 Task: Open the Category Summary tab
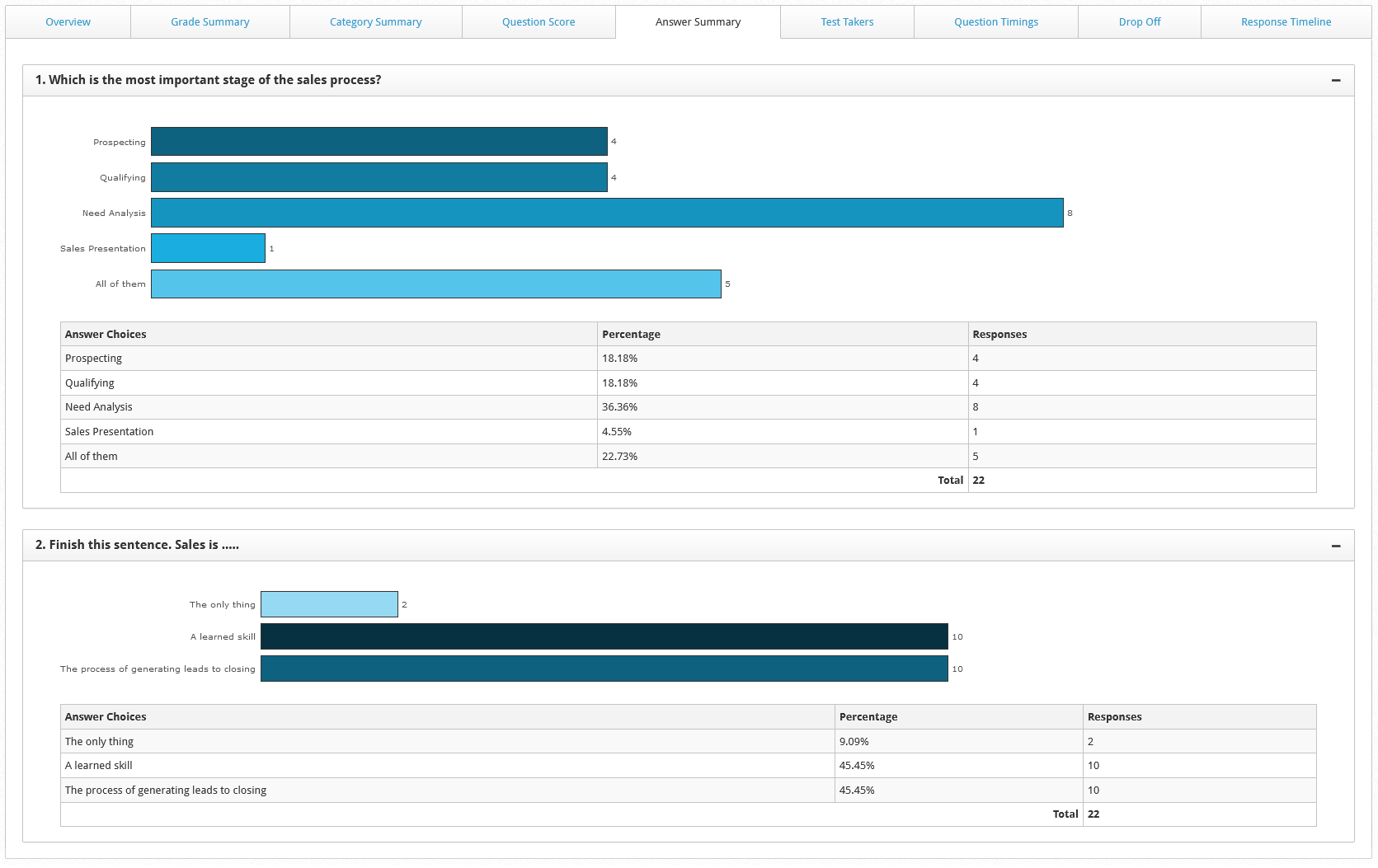click(375, 22)
